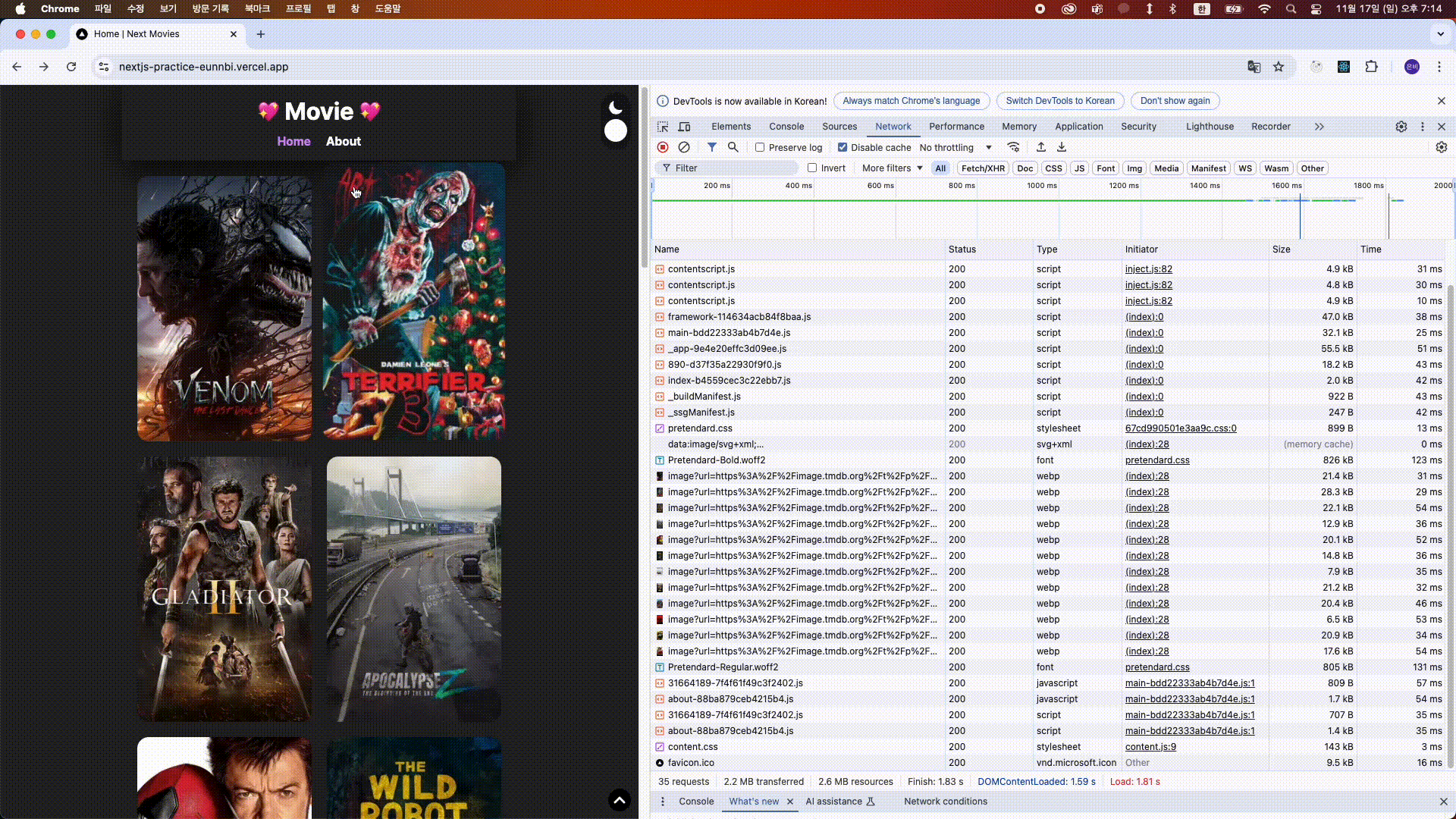This screenshot has width=1456, height=819.
Task: Toggle the network filter funnel icon
Action: pyautogui.click(x=711, y=147)
